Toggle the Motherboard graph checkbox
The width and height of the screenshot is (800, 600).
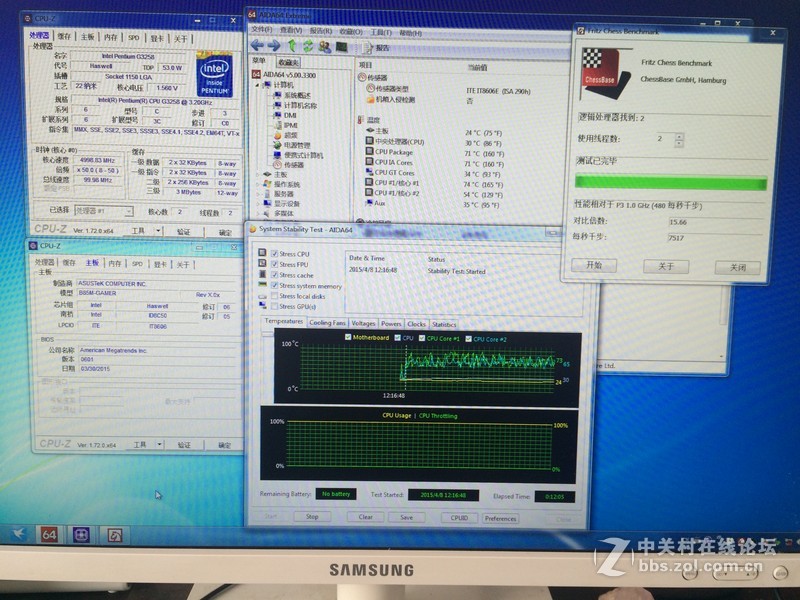(x=348, y=337)
